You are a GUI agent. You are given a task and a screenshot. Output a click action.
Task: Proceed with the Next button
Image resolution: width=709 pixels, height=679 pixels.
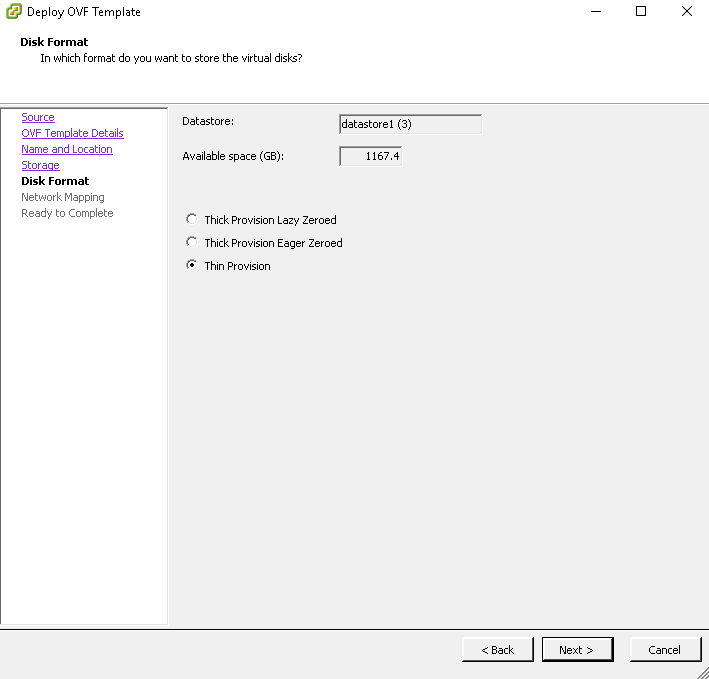click(577, 650)
